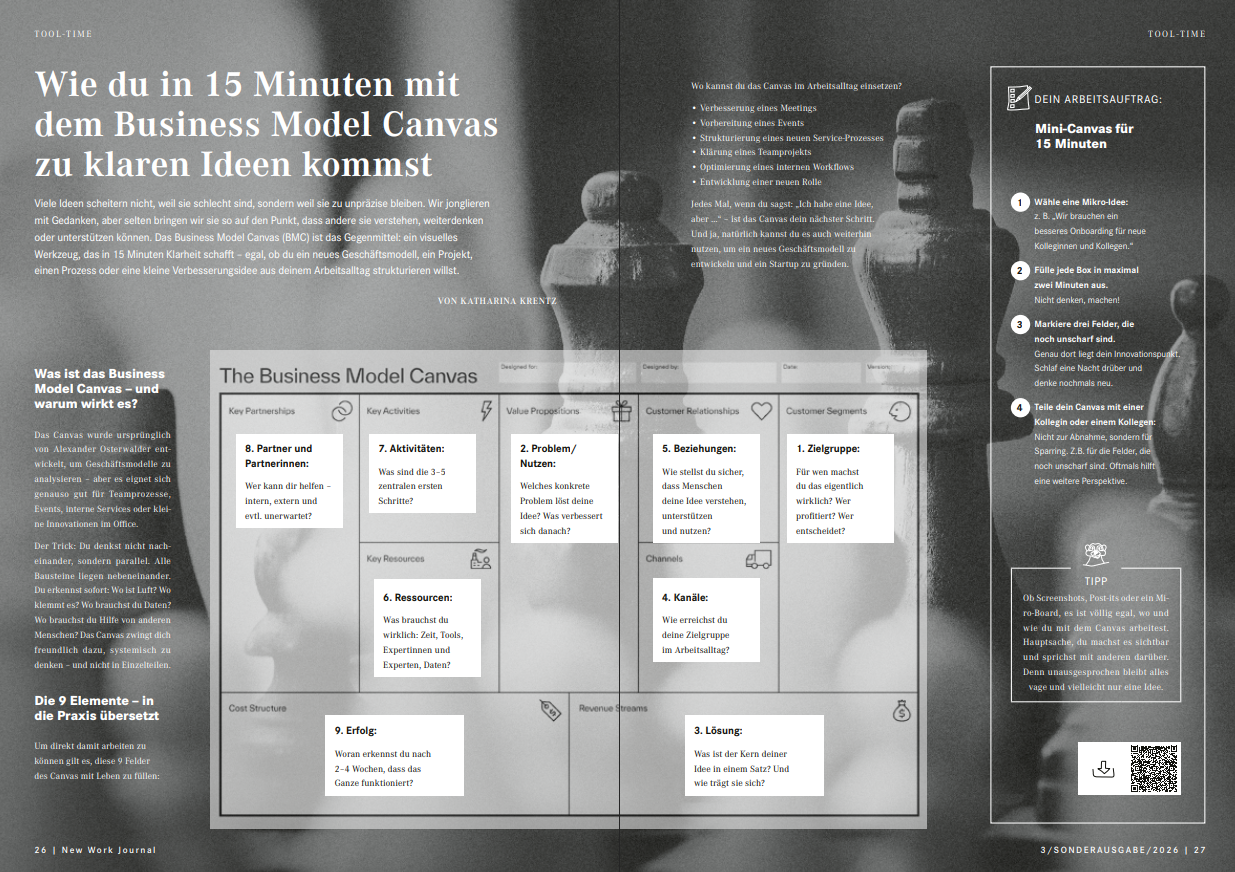The image size is (1235, 872).
Task: Click the 9. Erfolg note card
Action: 394,755
